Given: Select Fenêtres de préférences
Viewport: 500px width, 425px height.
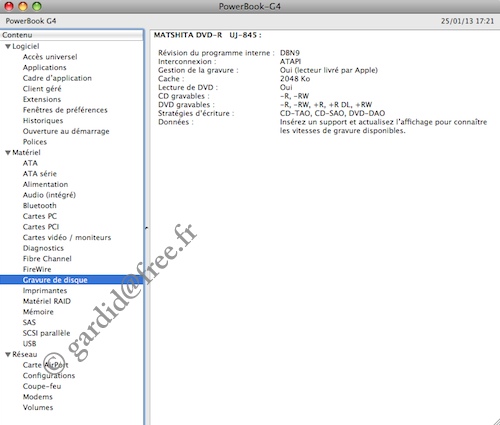Looking at the screenshot, I should pyautogui.click(x=65, y=110).
